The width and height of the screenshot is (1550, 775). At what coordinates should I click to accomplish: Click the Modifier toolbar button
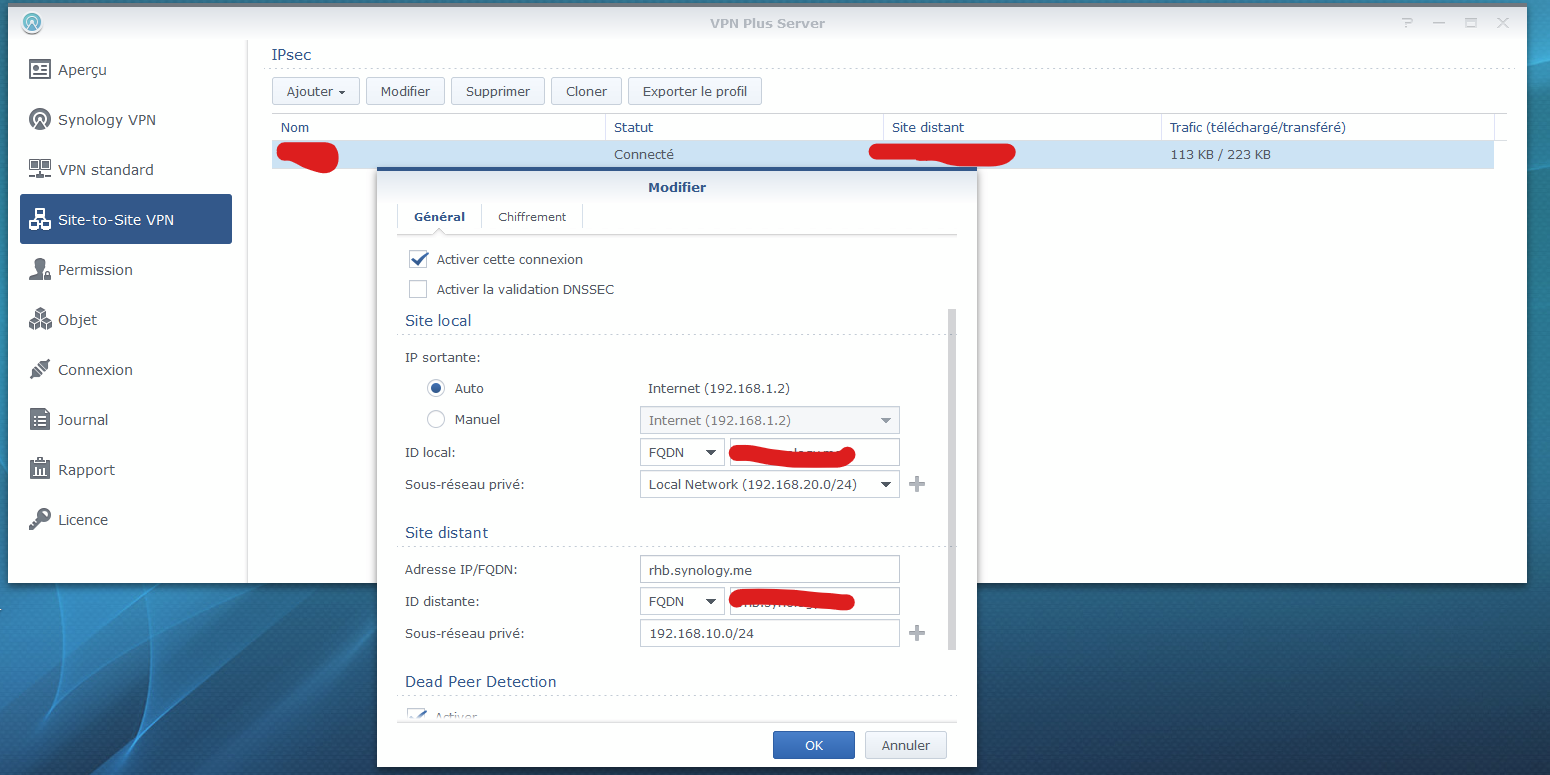click(x=405, y=91)
